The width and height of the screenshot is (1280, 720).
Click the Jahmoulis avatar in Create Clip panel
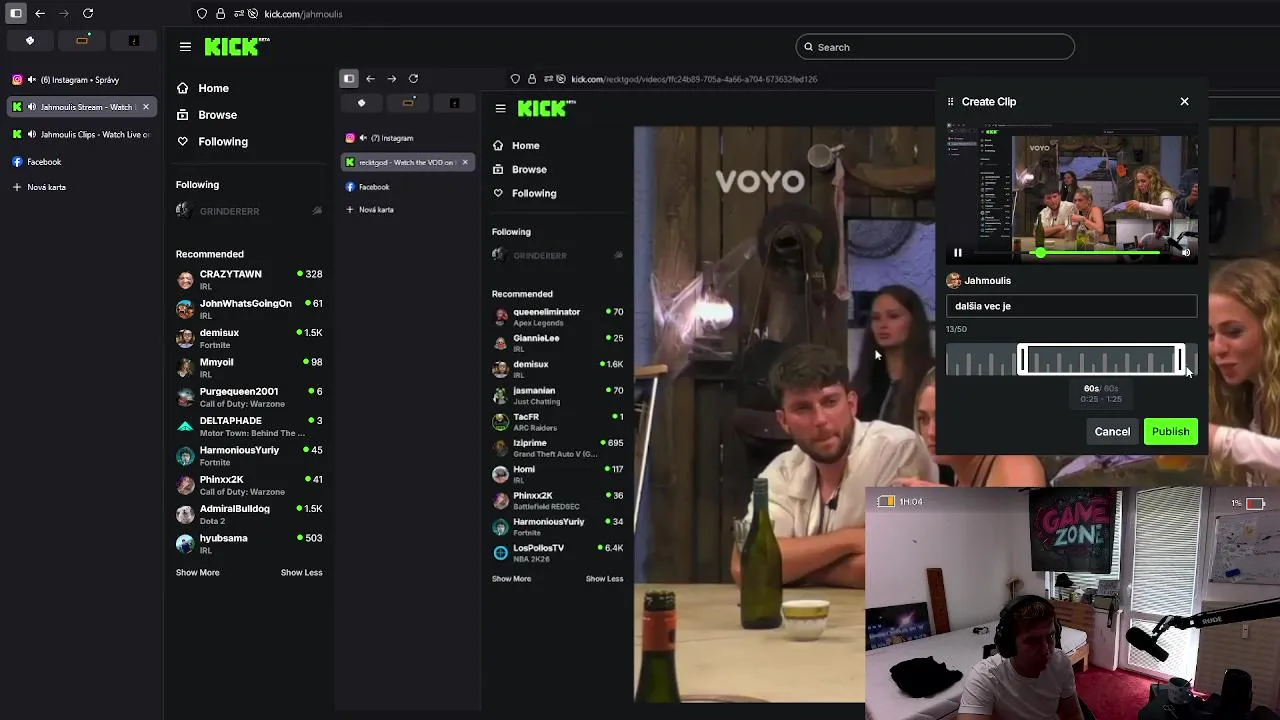pyautogui.click(x=954, y=281)
